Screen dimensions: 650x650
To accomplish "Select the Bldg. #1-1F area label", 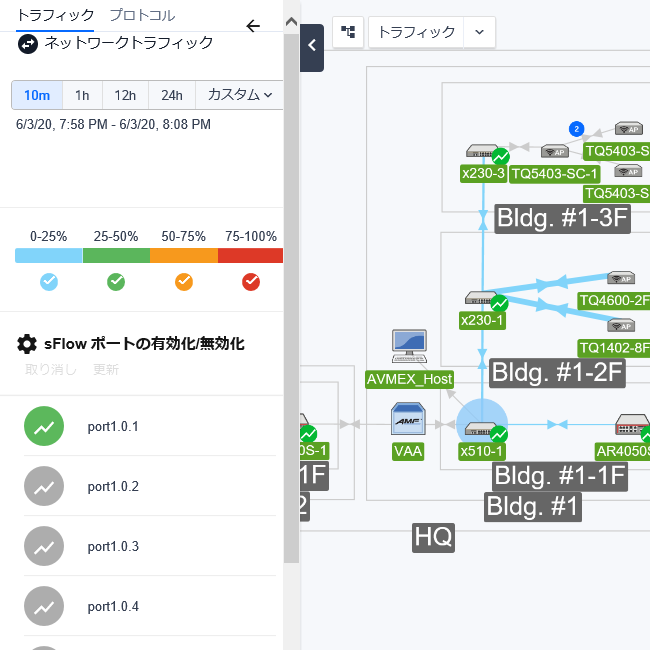I will coord(560,476).
